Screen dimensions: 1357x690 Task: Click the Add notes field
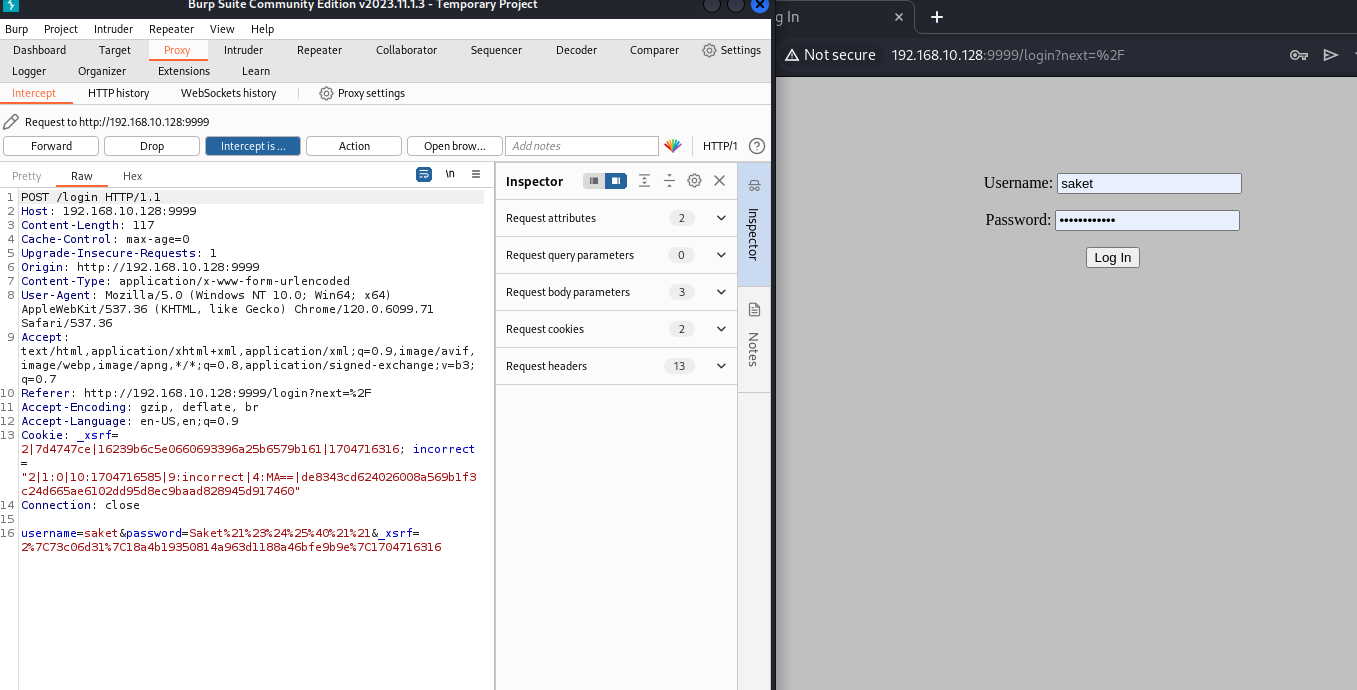point(582,146)
